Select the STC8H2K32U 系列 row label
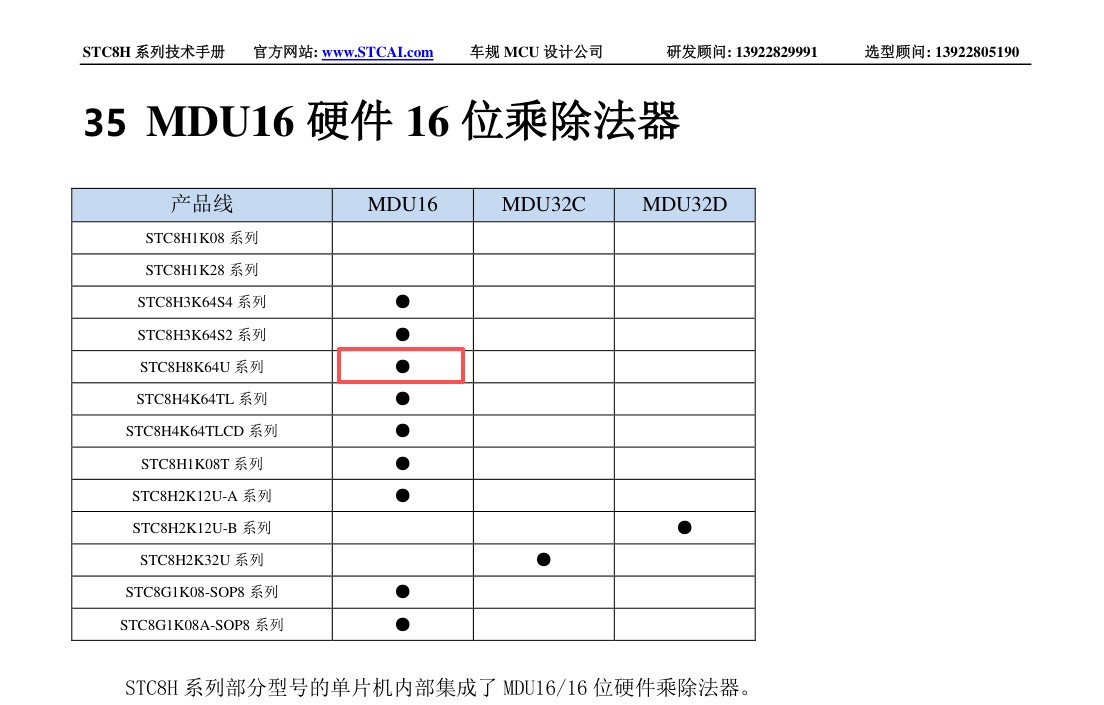The height and width of the screenshot is (705, 1104). point(202,560)
